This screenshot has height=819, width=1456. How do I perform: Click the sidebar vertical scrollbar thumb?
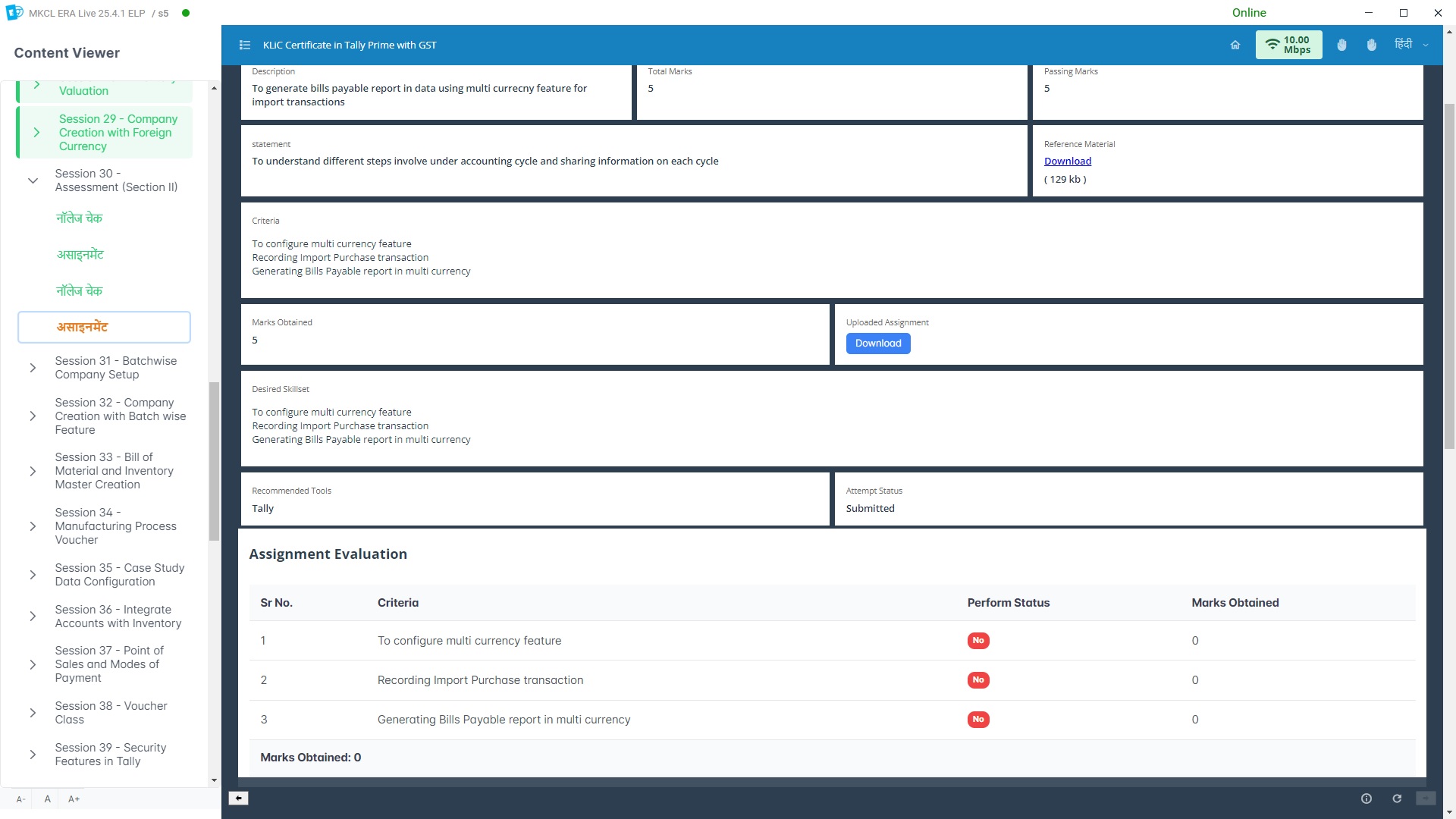coord(214,460)
